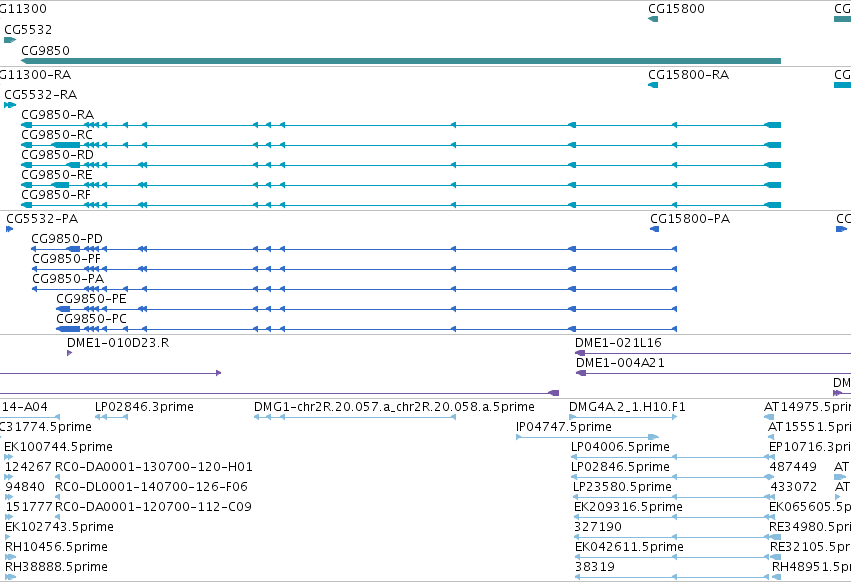Select the EK102743.5prime EST label
This screenshot has width=851, height=582.
pos(60,527)
